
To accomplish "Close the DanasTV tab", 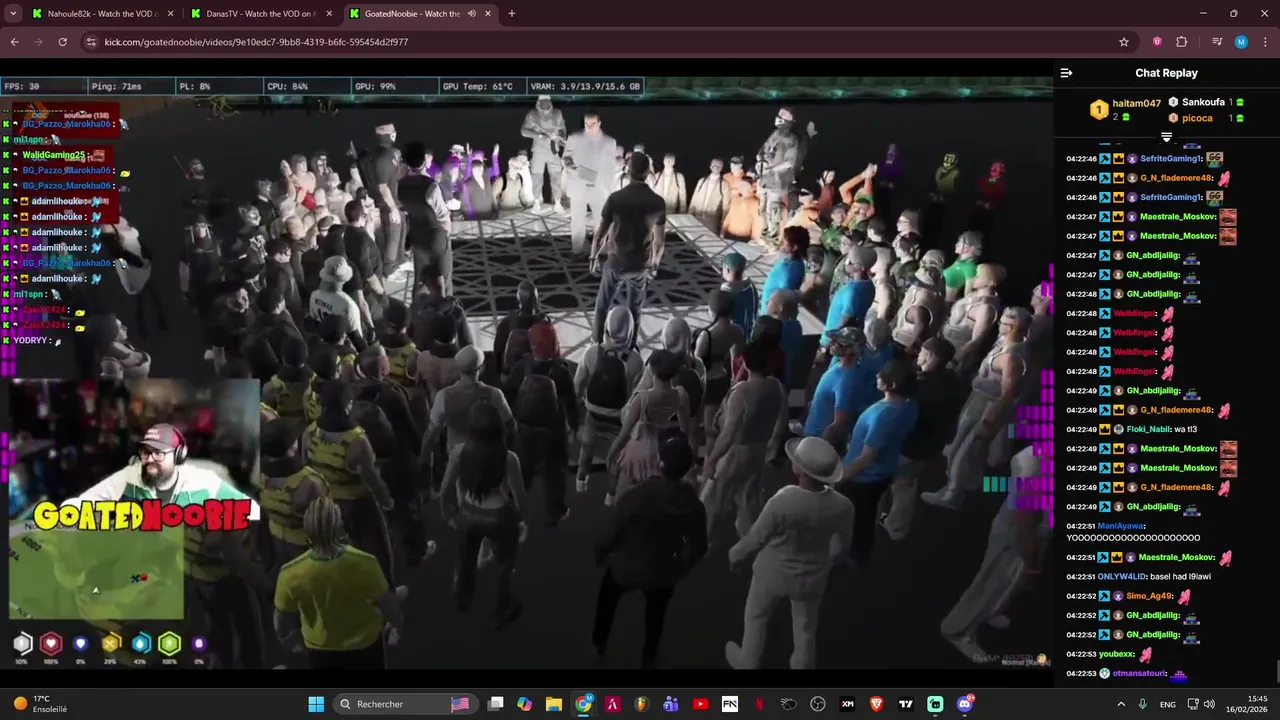I will (x=329, y=14).
